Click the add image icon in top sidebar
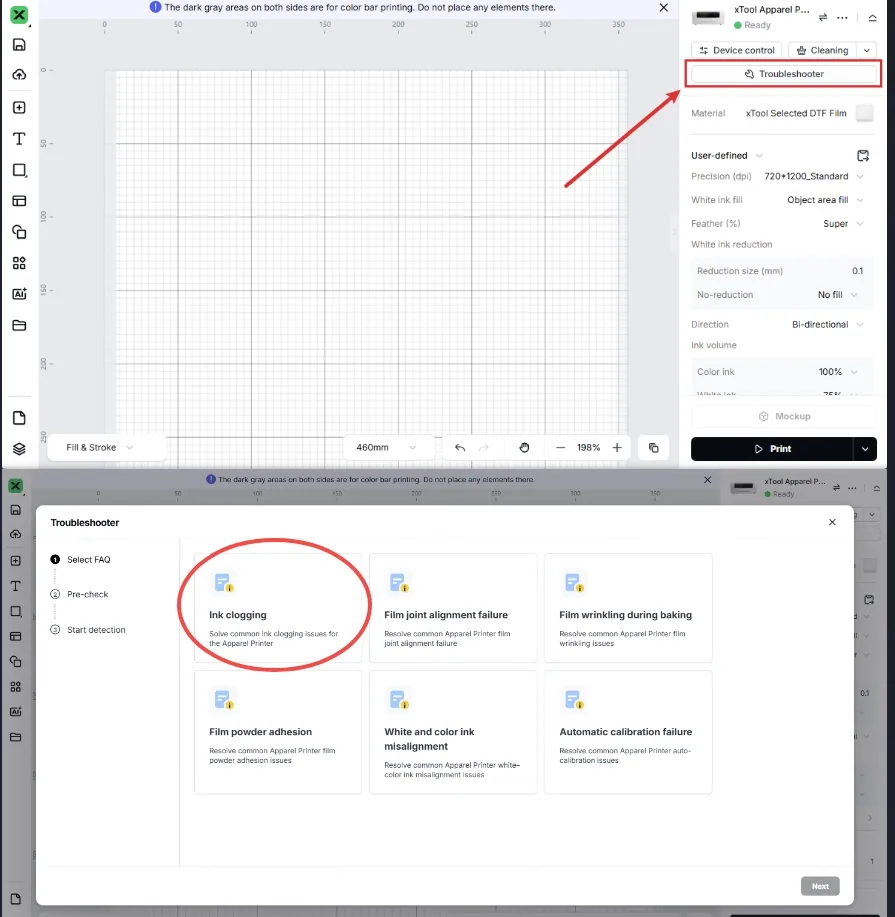This screenshot has width=895, height=917. pyautogui.click(x=19, y=108)
